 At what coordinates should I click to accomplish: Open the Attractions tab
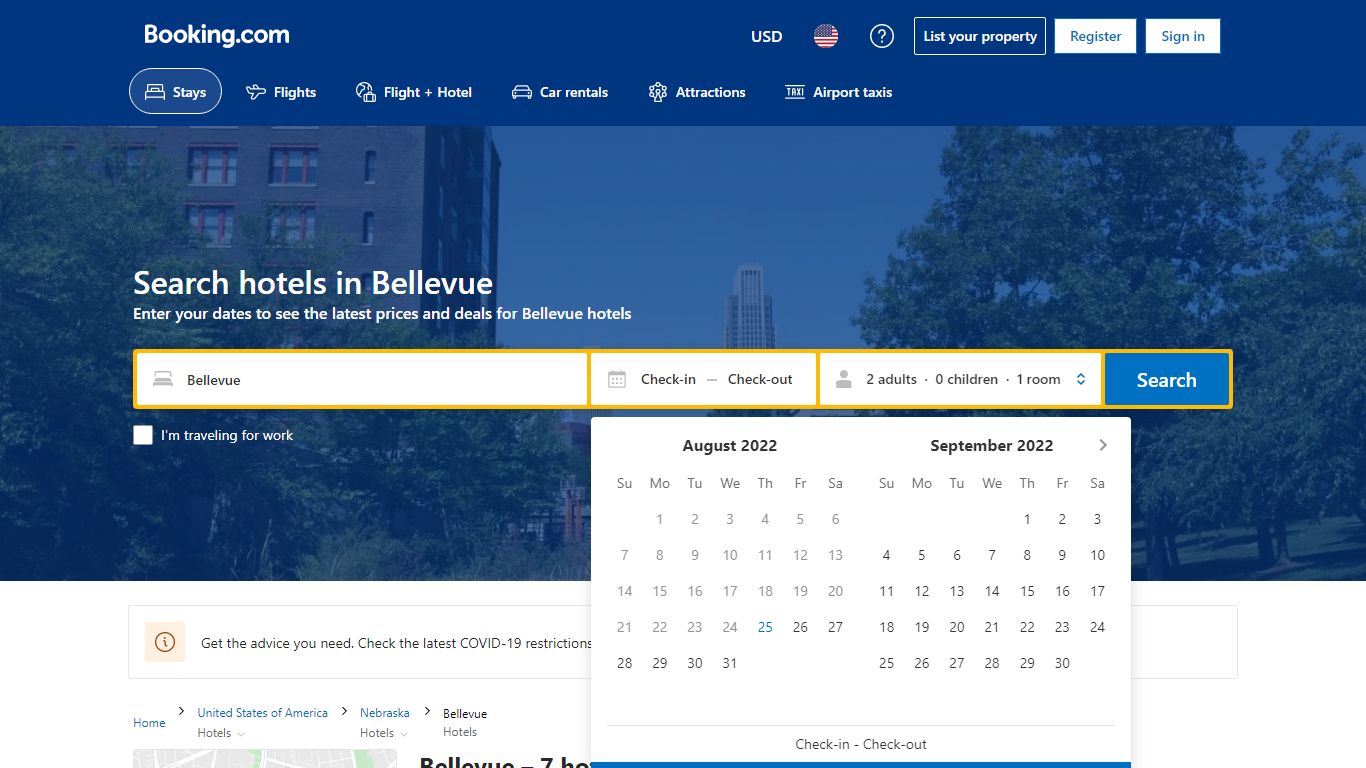(x=697, y=92)
